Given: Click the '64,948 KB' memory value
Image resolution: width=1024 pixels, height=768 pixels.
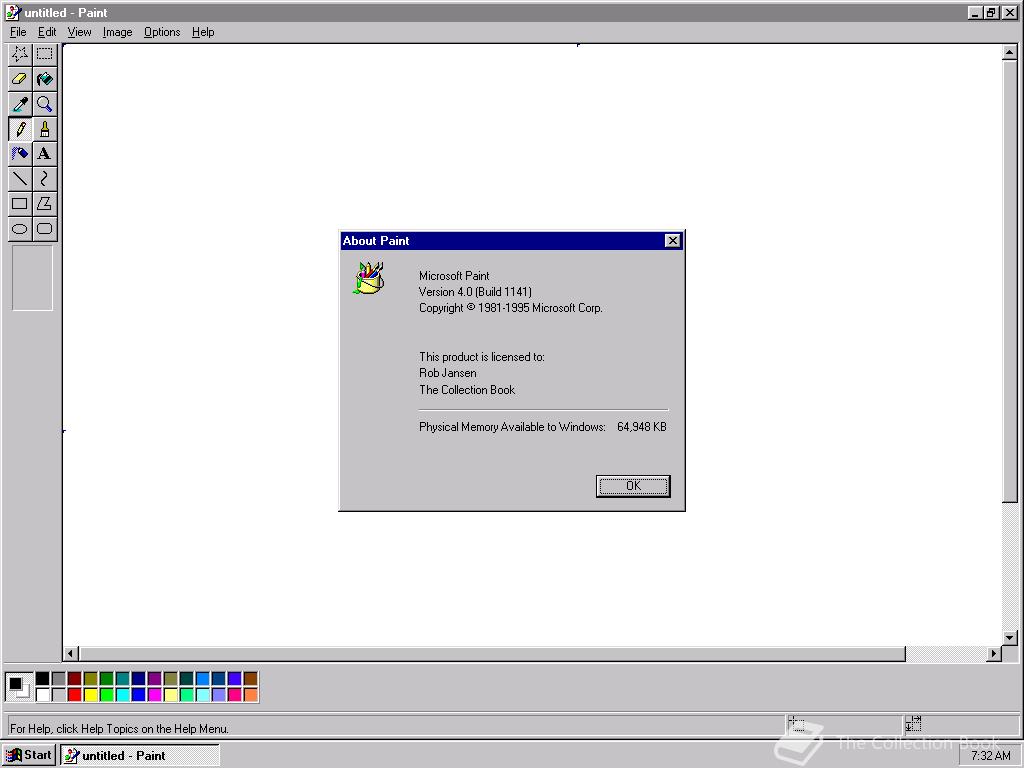Looking at the screenshot, I should pyautogui.click(x=641, y=427).
